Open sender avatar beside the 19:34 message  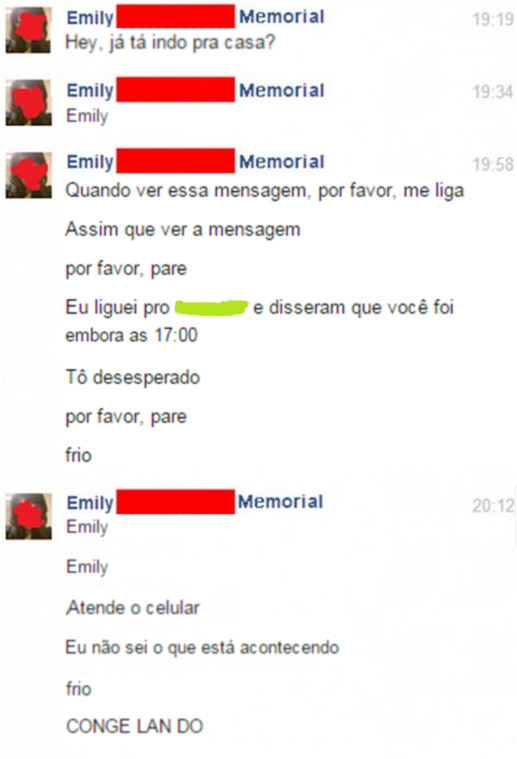pos(28,103)
